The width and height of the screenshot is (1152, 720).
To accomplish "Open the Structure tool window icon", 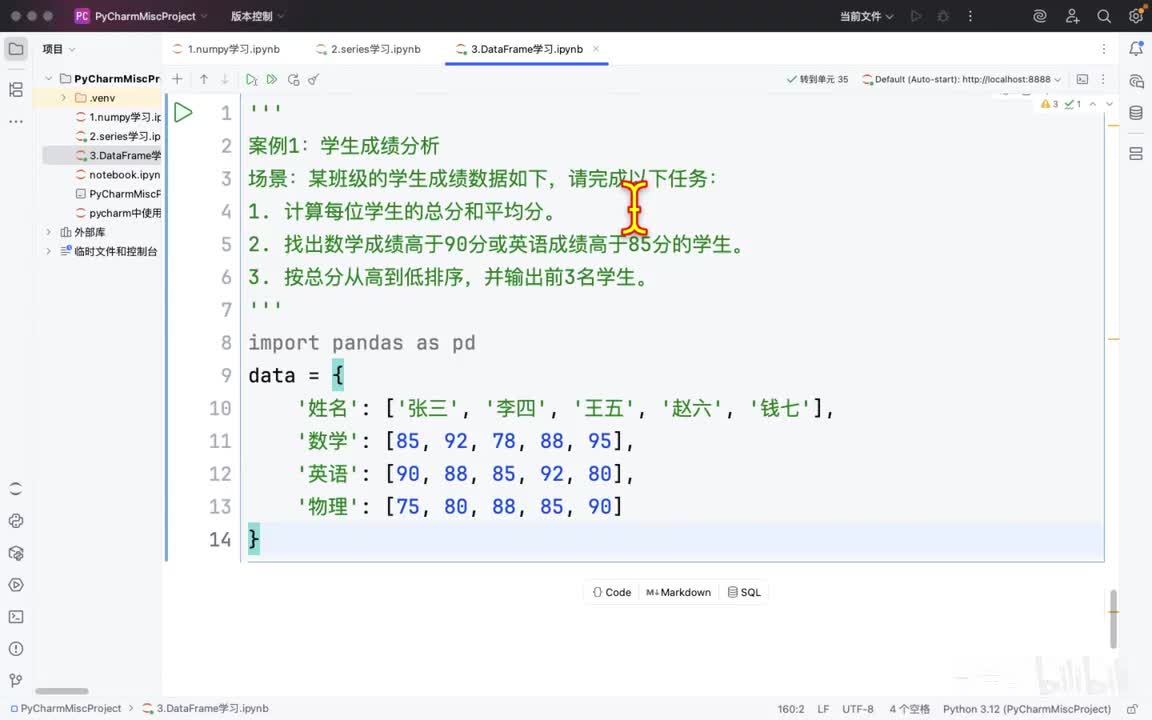I will [15, 90].
